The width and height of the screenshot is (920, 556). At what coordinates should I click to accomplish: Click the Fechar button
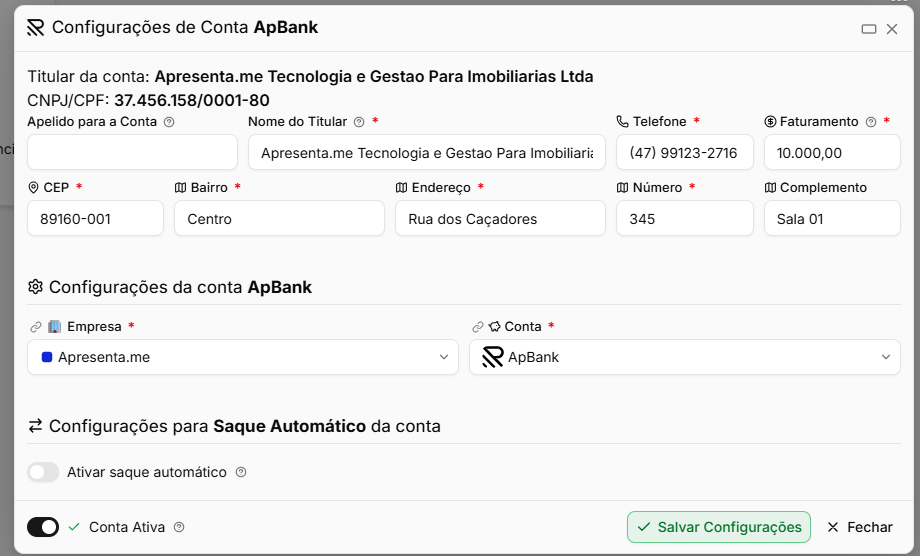pos(860,527)
